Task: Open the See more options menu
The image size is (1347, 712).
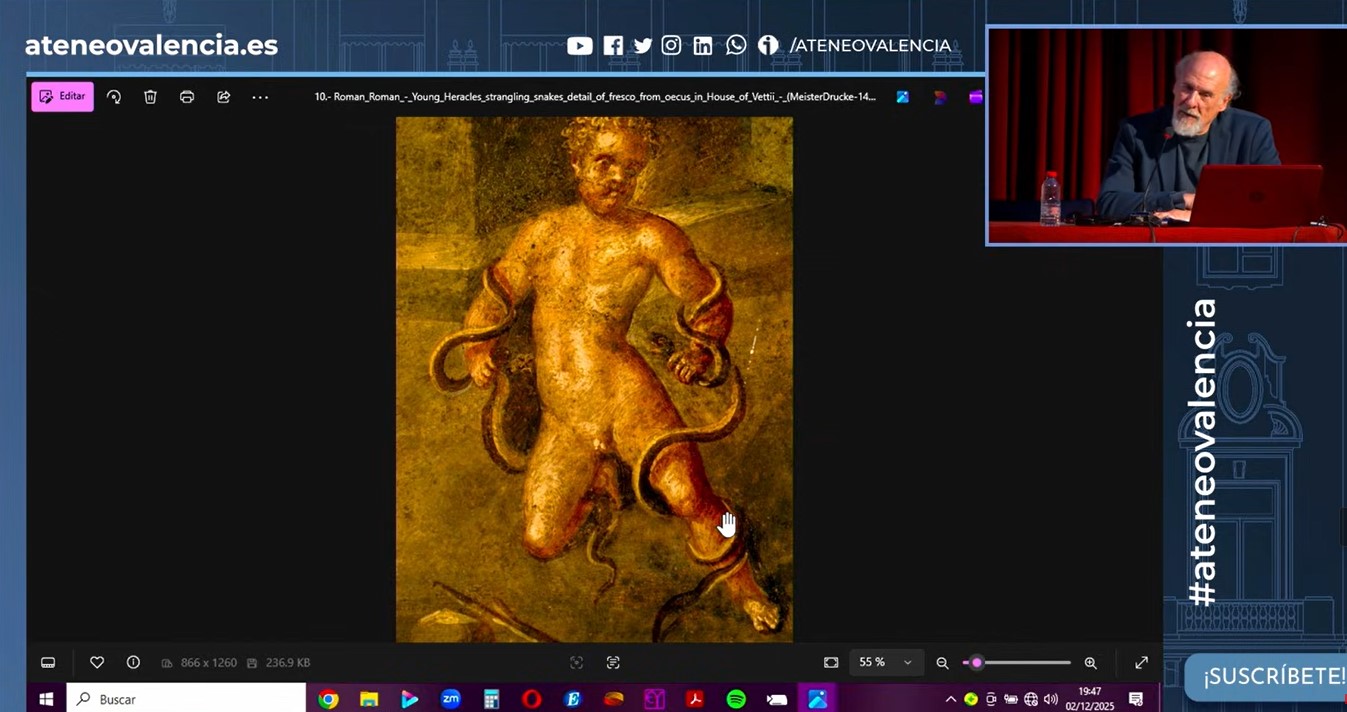Action: coord(260,96)
